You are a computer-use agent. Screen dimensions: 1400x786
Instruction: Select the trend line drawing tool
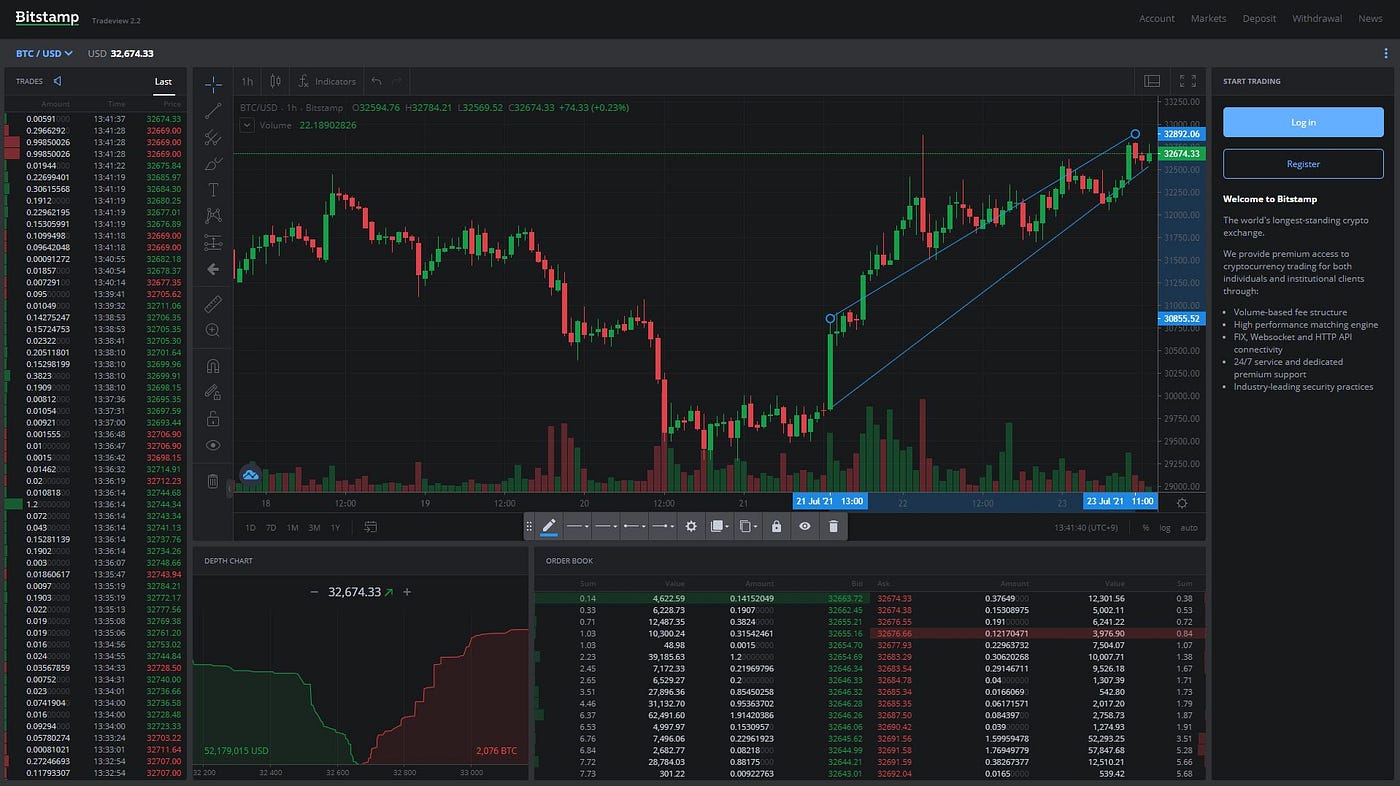(212, 111)
